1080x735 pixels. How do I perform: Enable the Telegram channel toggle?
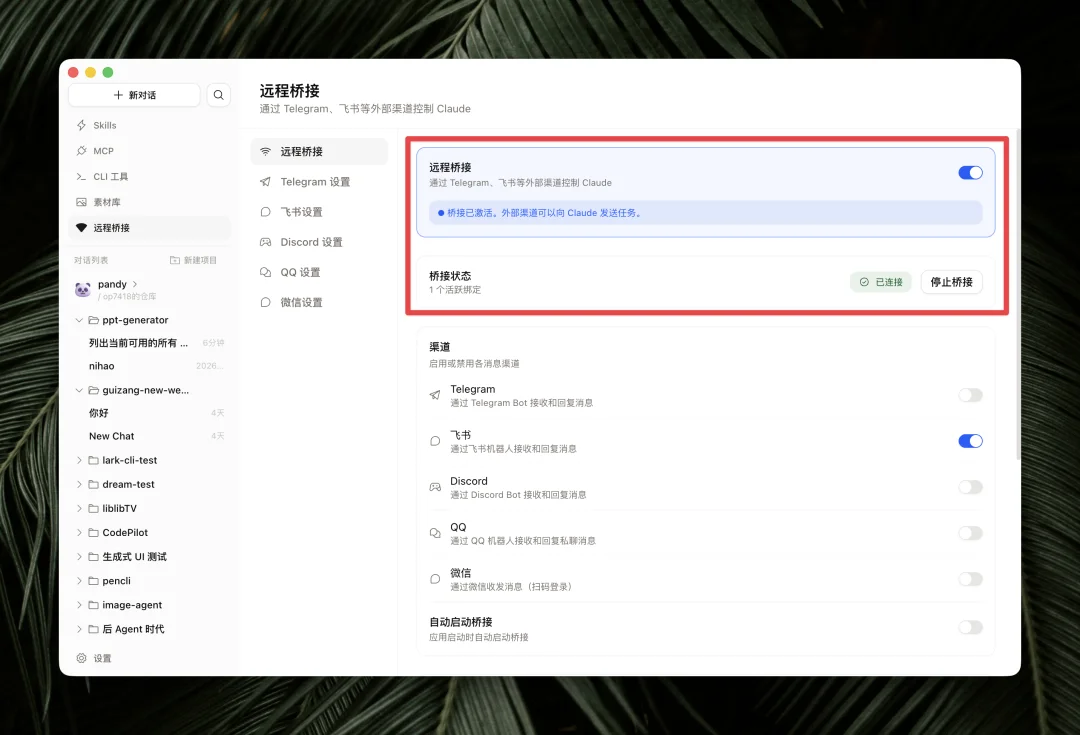(x=970, y=395)
